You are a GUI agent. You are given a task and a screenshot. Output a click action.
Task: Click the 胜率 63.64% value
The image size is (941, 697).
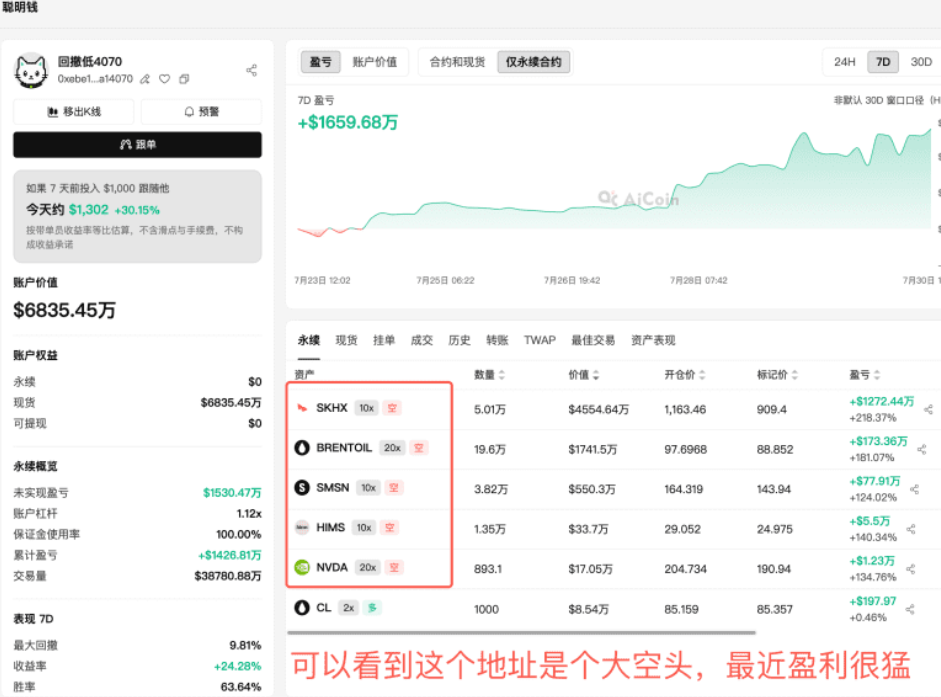point(241,687)
